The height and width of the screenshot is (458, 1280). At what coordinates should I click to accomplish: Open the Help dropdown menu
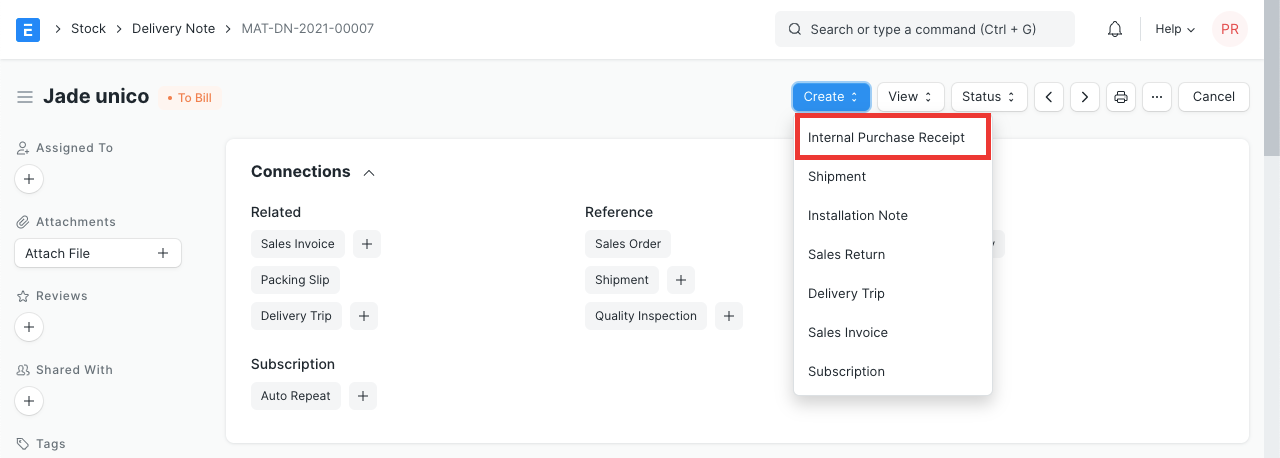point(1175,29)
